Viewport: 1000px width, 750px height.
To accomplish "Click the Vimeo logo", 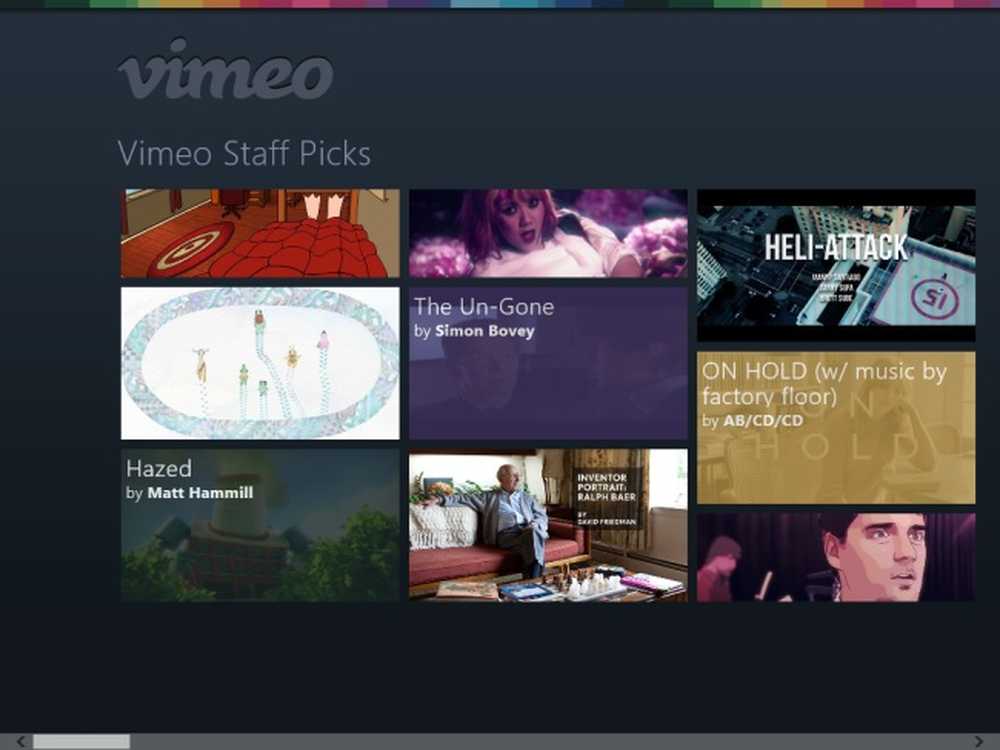I will pyautogui.click(x=226, y=70).
